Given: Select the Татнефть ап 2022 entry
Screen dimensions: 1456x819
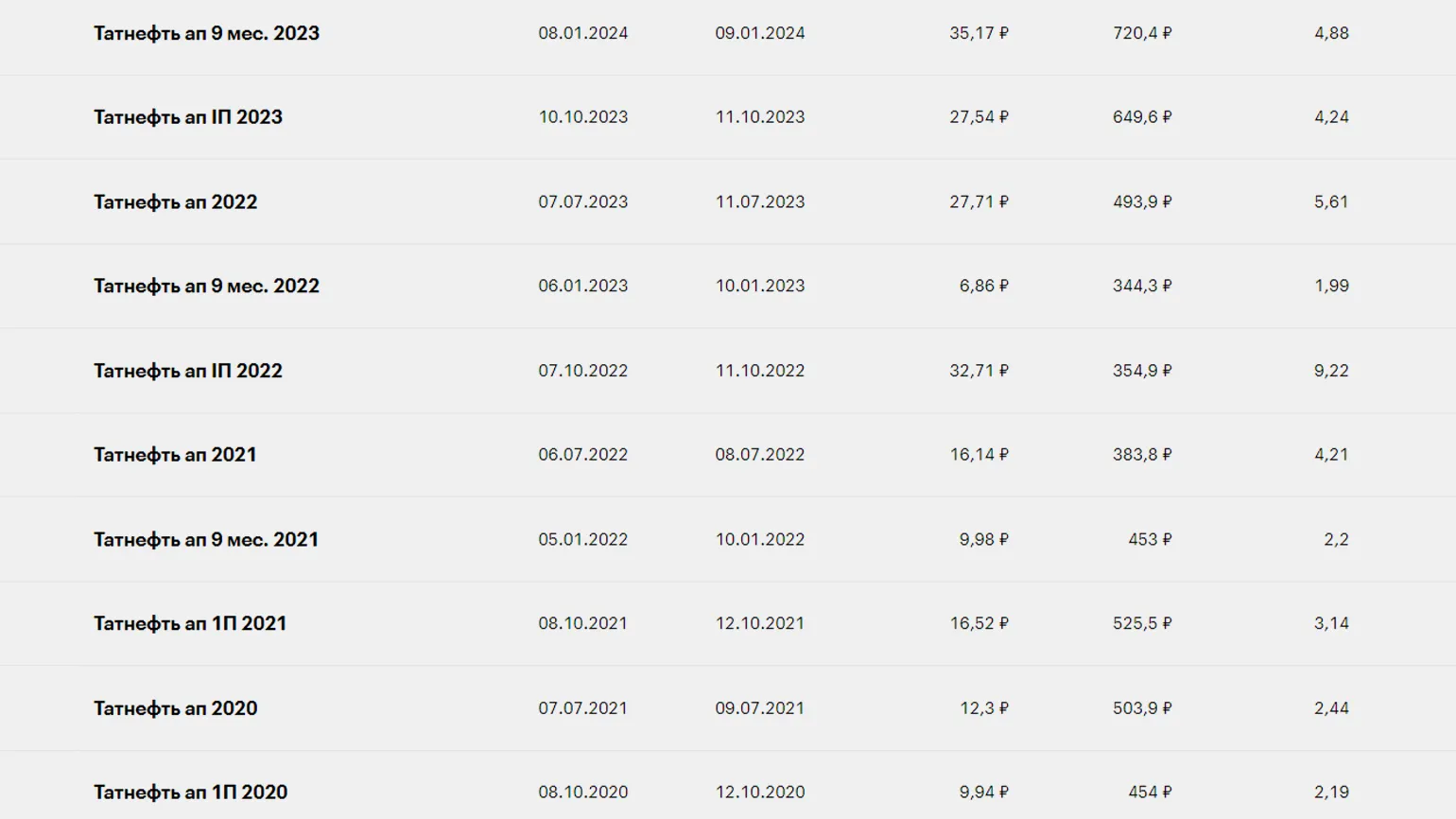Looking at the screenshot, I should [x=175, y=201].
